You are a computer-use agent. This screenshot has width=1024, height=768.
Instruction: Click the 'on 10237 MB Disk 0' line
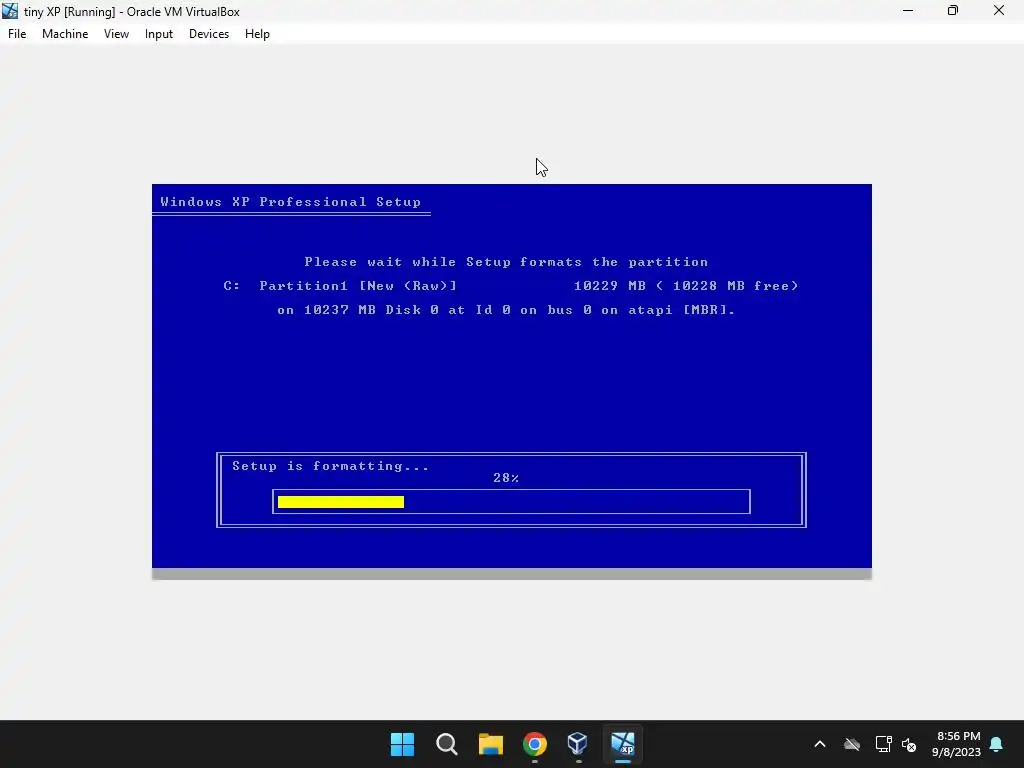pos(506,310)
